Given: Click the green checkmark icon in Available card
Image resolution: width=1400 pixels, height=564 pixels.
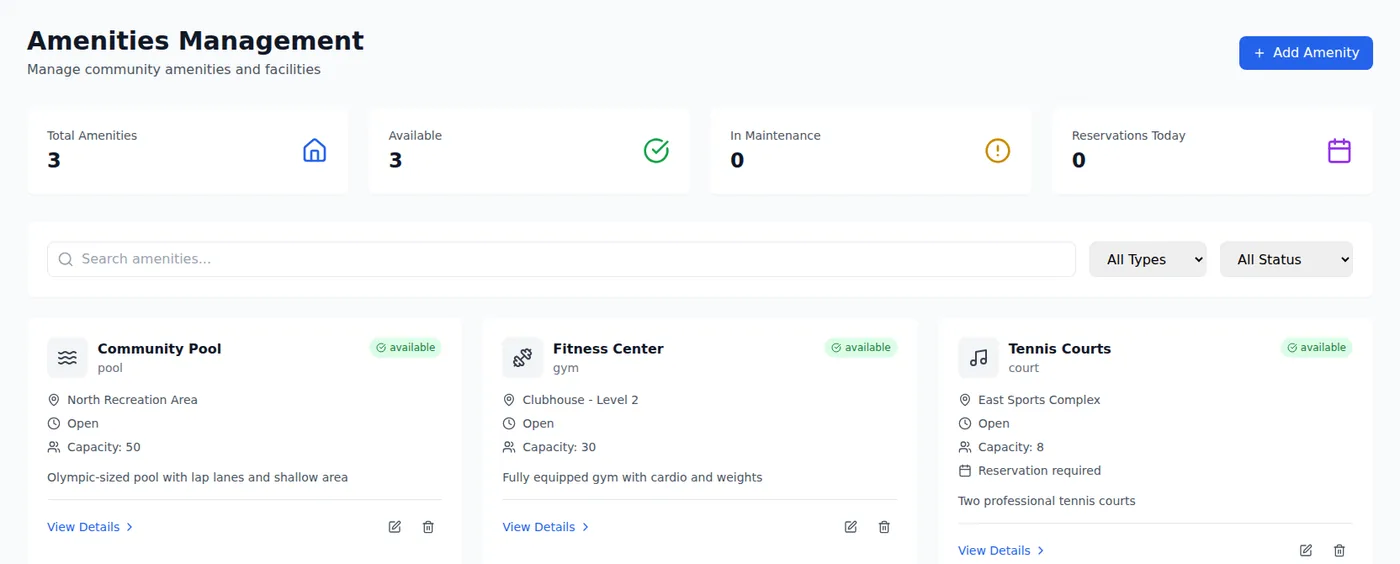Looking at the screenshot, I should click(x=656, y=151).
